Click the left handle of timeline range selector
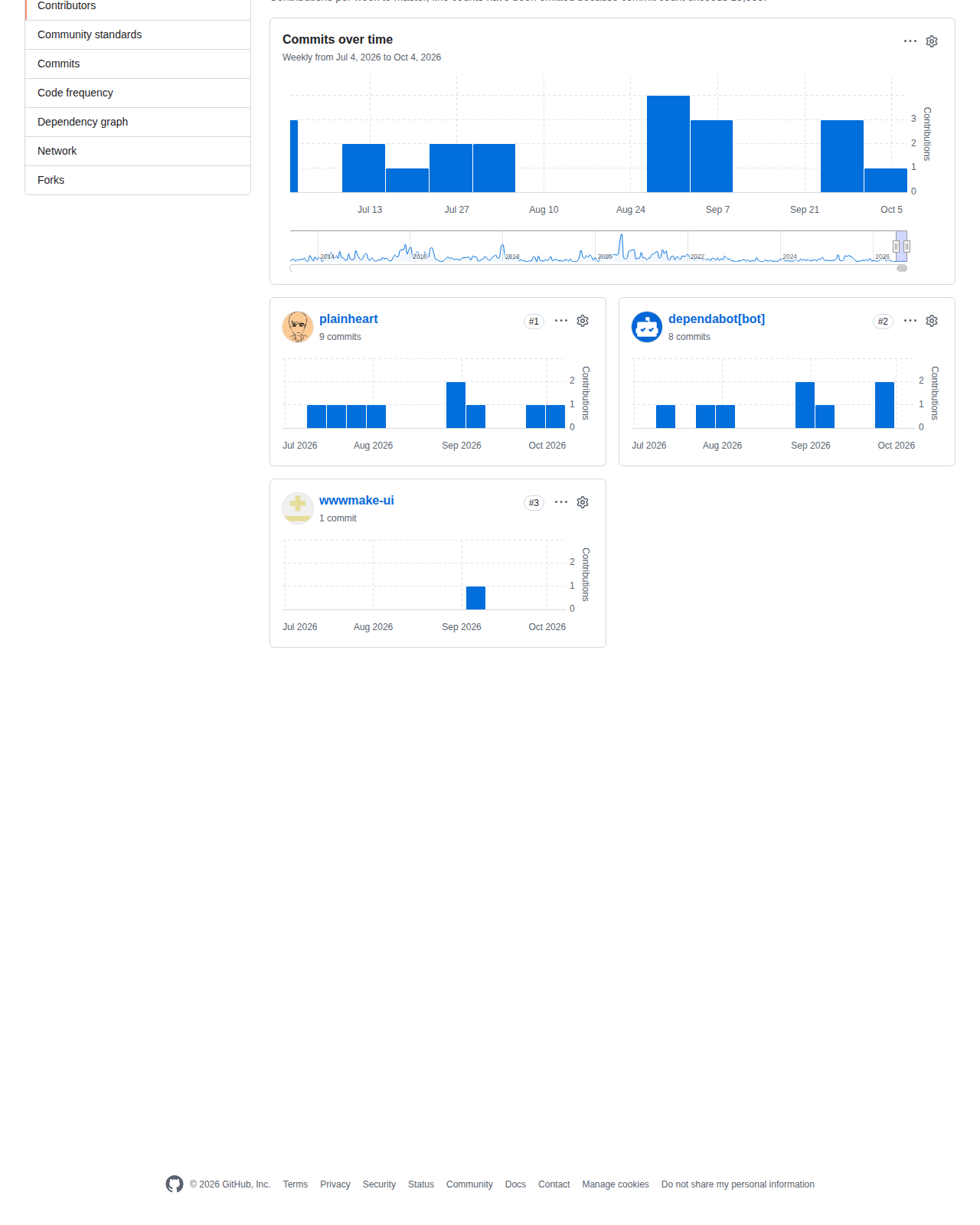The image size is (980, 1225). pyautogui.click(x=896, y=247)
